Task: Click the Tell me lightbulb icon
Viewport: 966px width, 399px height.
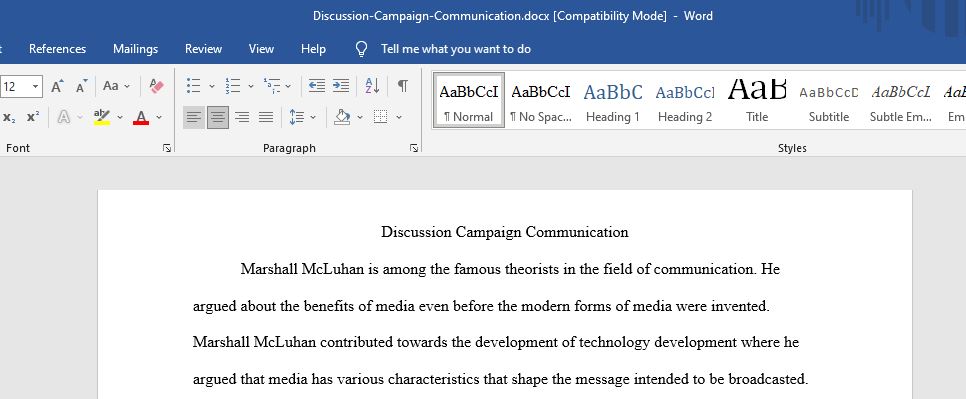Action: (x=362, y=49)
